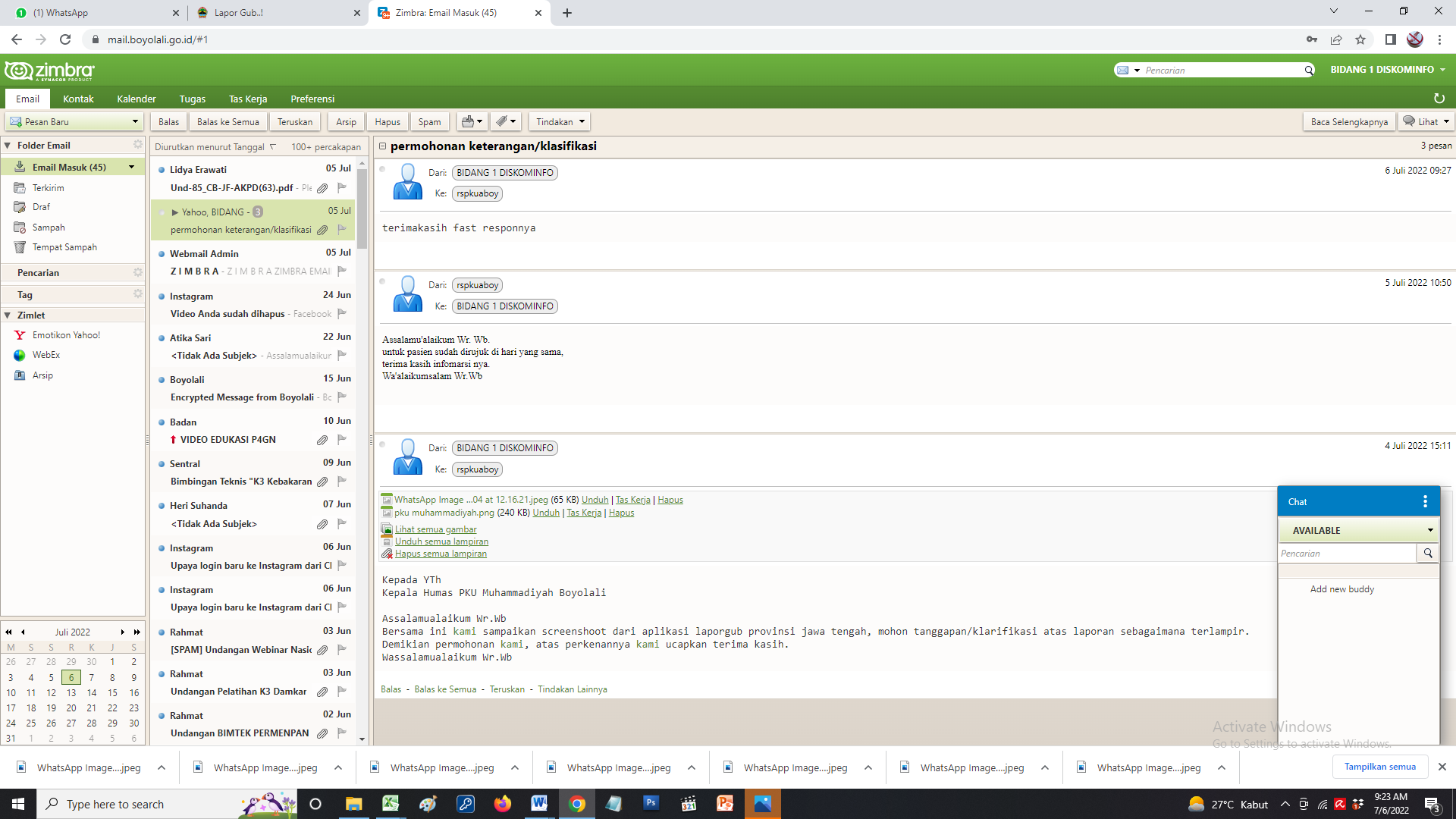Click the chat buddy search magnifier button
Image resolution: width=1456 pixels, height=819 pixels.
click(x=1428, y=554)
